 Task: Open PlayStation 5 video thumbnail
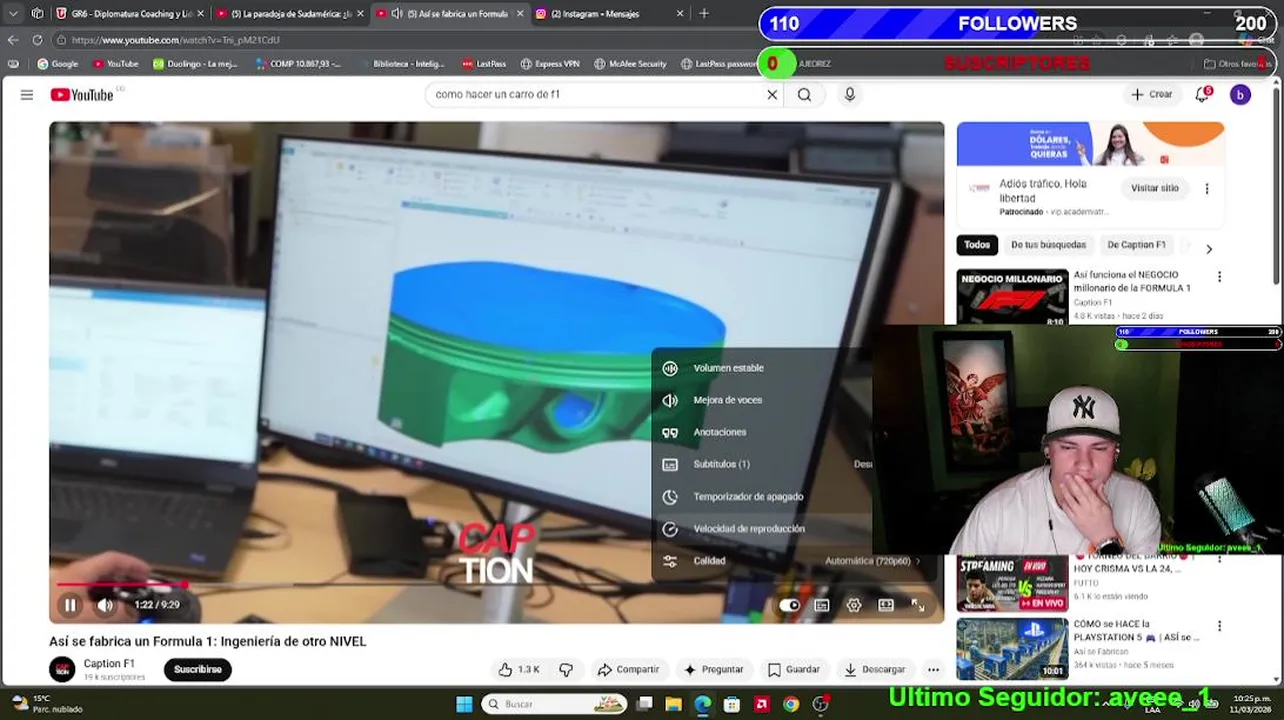[1012, 648]
